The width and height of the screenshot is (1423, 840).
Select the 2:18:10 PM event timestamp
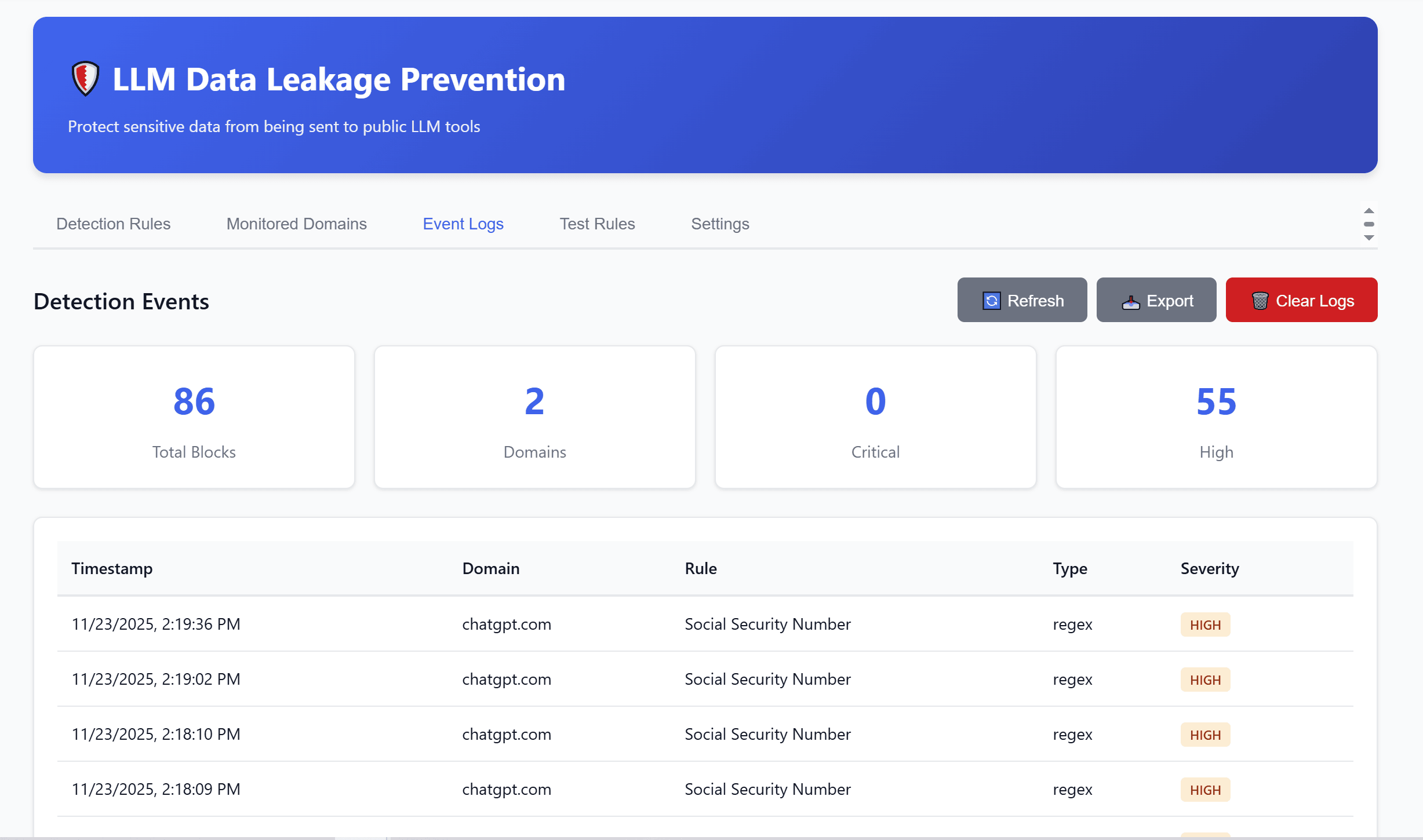(156, 734)
